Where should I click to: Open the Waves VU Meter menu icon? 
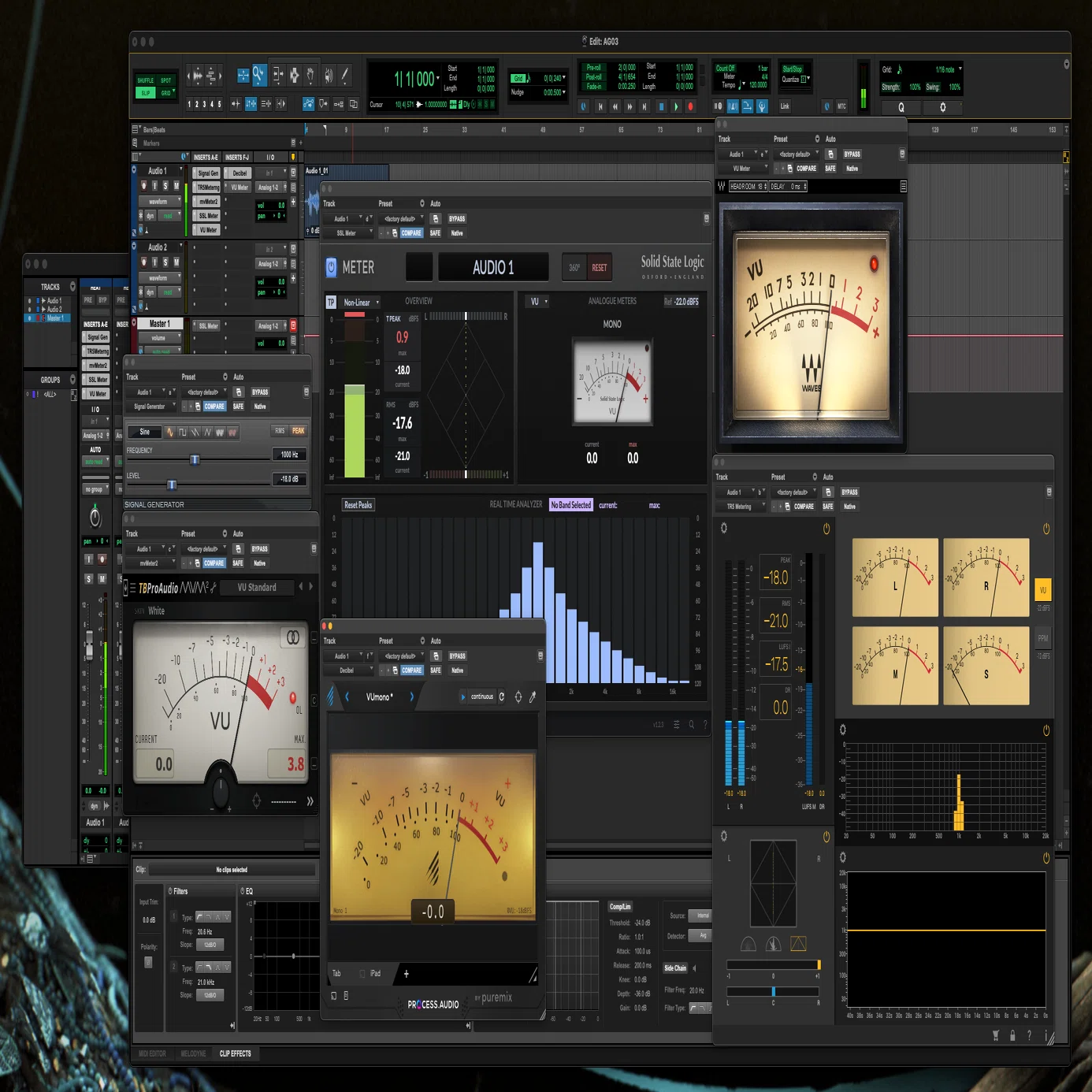(x=903, y=187)
